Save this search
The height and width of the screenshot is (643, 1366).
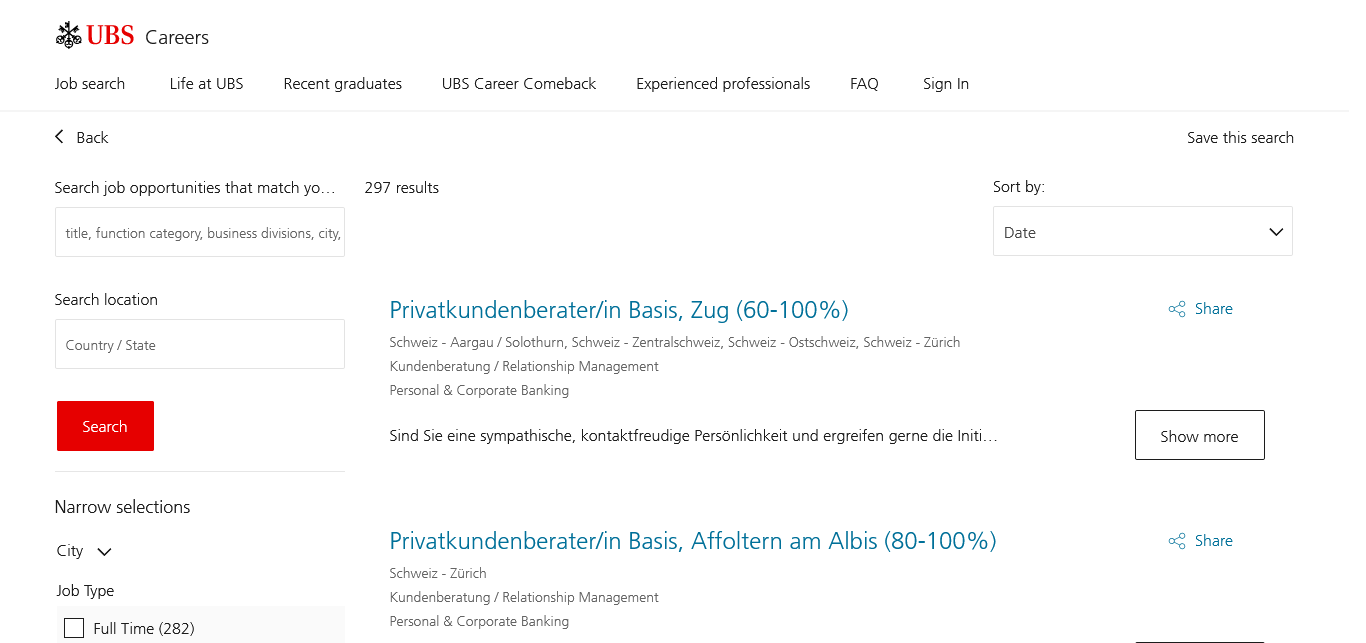(1240, 138)
